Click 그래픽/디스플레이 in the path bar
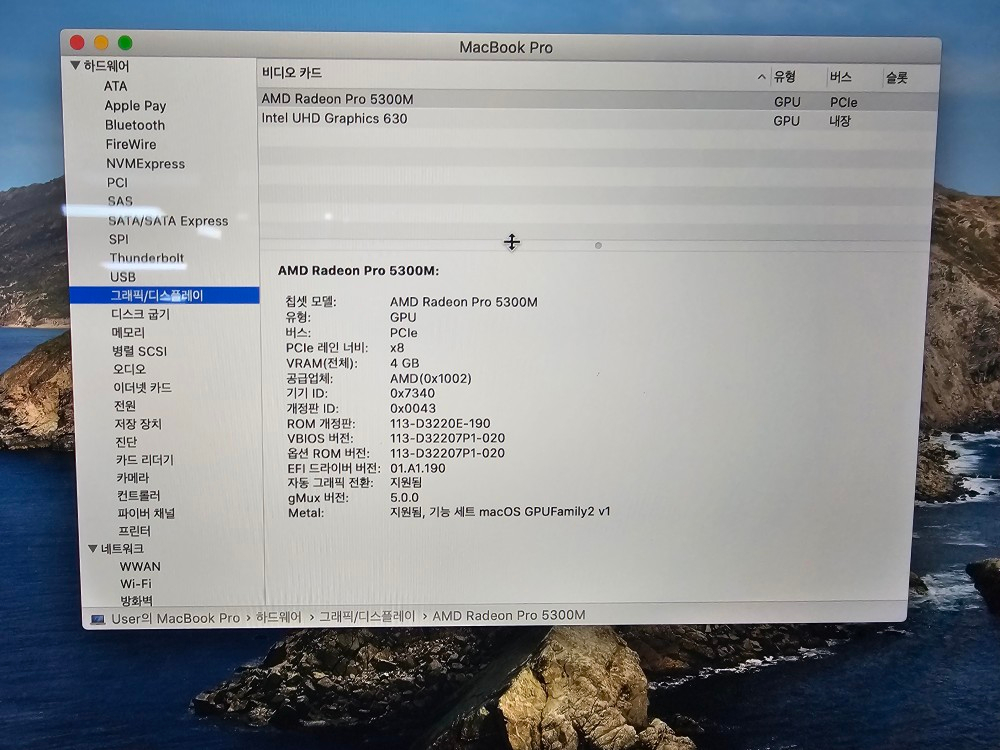The height and width of the screenshot is (750, 1000). coord(367,617)
